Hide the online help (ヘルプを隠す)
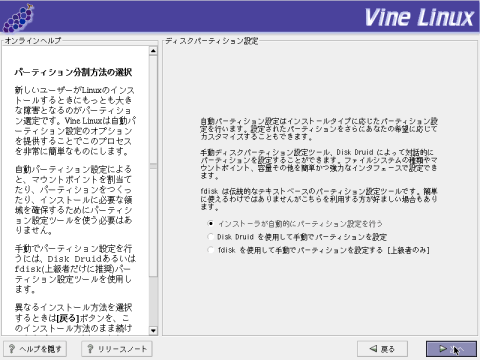480x360 pixels. click(x=35, y=349)
